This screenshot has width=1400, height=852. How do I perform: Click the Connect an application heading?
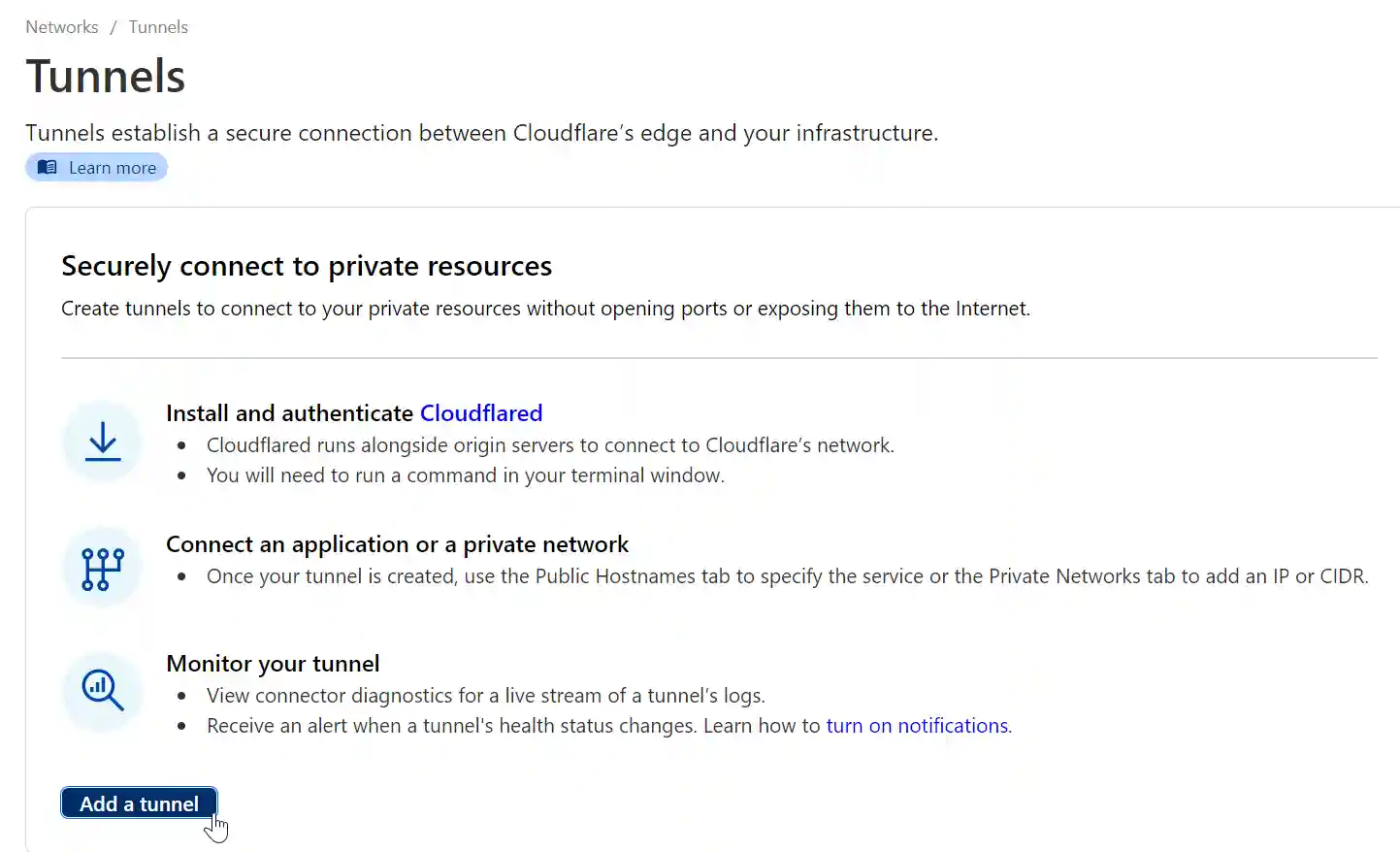coord(398,544)
